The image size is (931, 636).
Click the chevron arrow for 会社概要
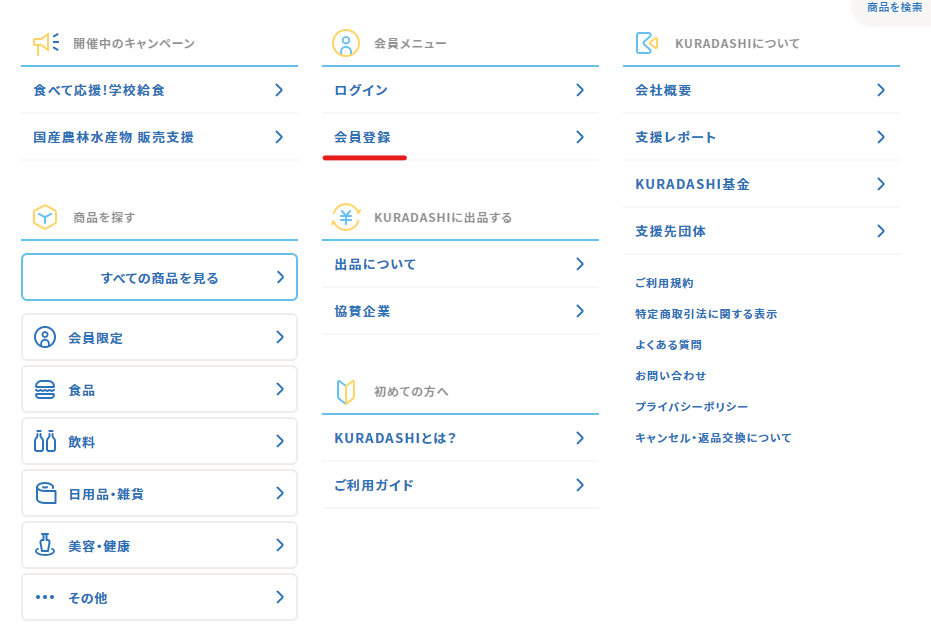click(881, 90)
